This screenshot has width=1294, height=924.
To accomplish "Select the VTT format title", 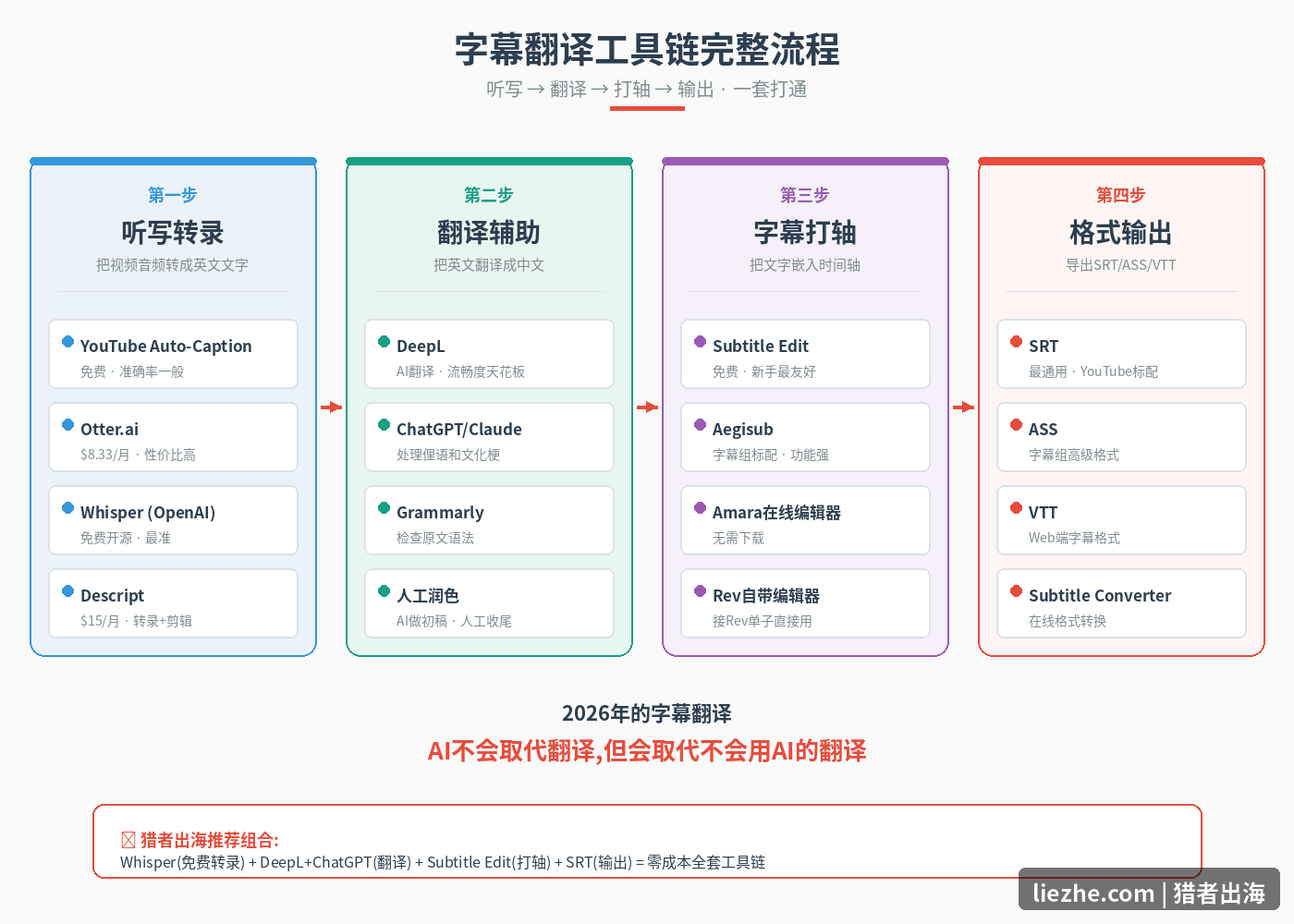I will click(x=1044, y=512).
